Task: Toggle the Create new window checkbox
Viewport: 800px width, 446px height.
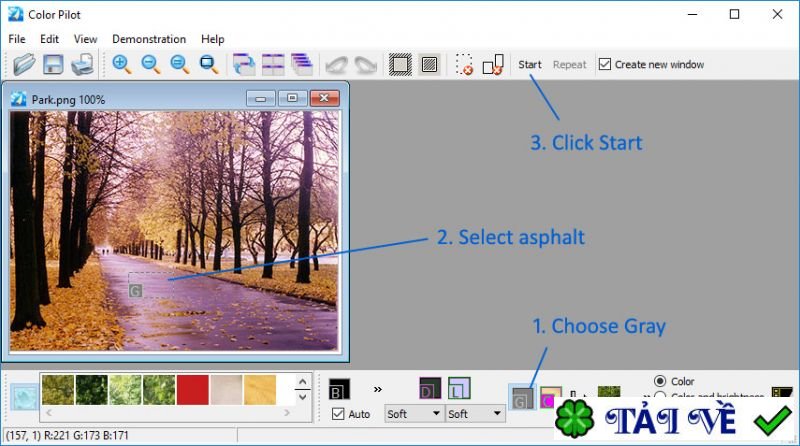Action: pyautogui.click(x=605, y=64)
